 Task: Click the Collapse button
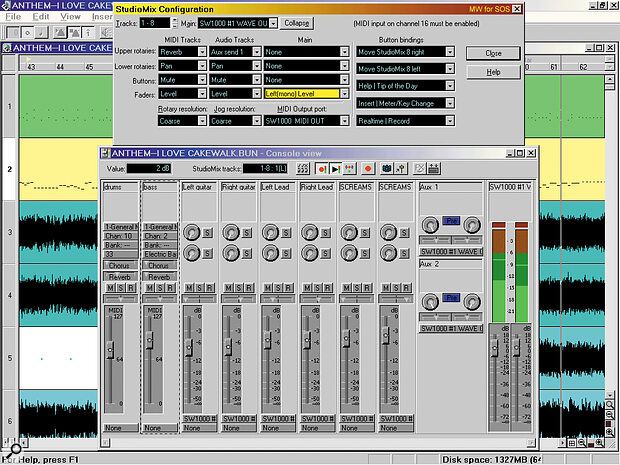pos(297,23)
